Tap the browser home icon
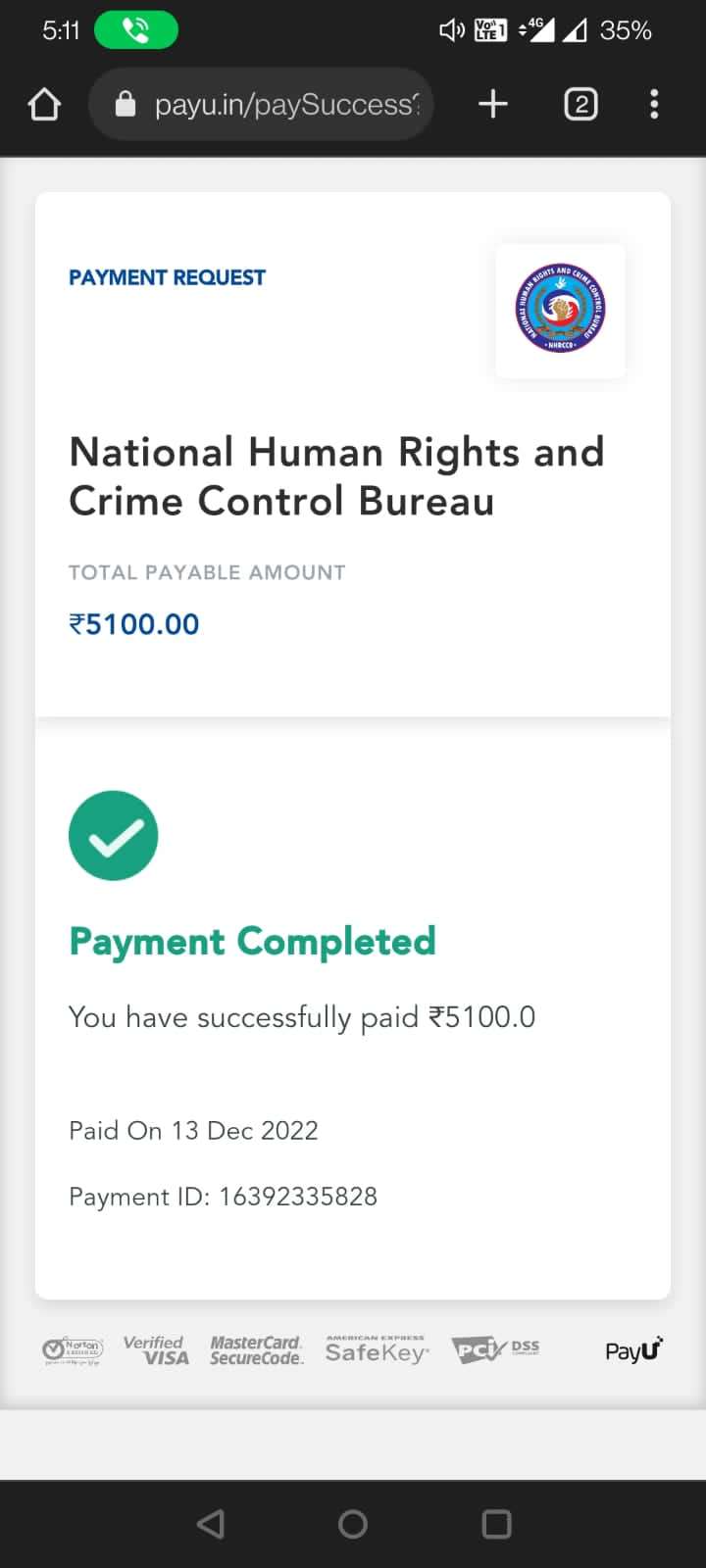Viewport: 706px width, 1568px height. pos(44,104)
